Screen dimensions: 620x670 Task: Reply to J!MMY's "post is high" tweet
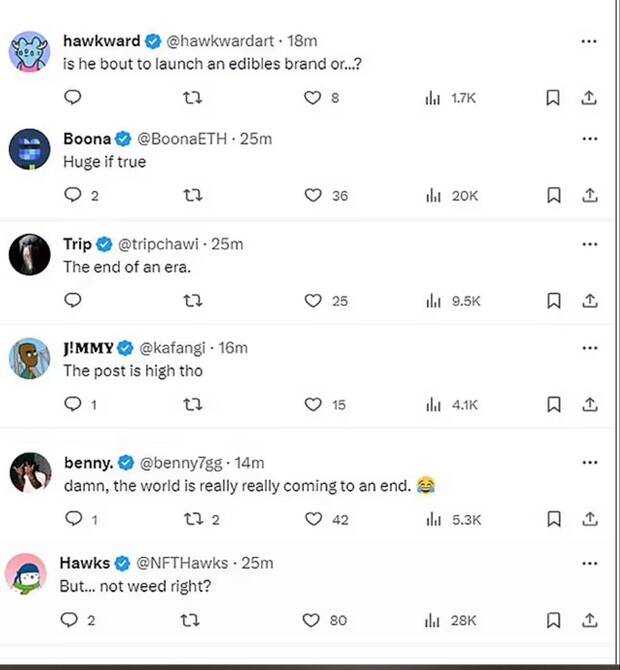pos(72,404)
